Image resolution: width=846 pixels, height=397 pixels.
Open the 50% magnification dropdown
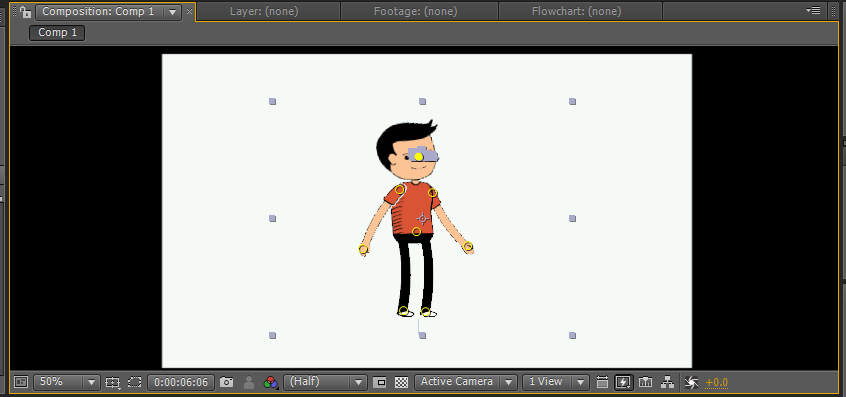66,382
